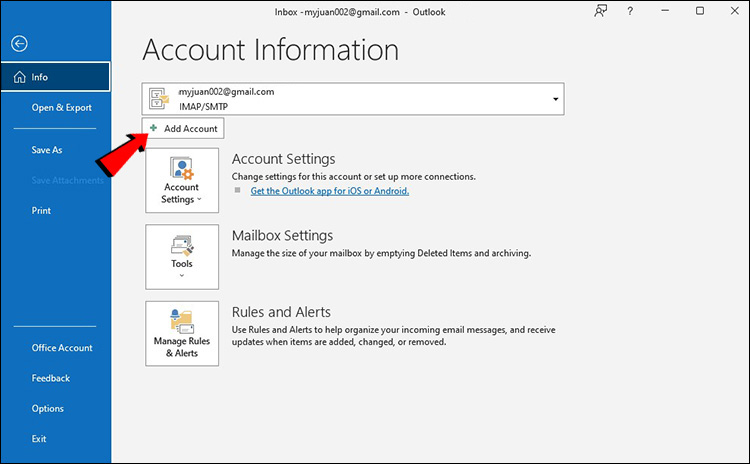The width and height of the screenshot is (750, 464).
Task: Click the IMAP account icon in selector
Action: click(x=160, y=98)
